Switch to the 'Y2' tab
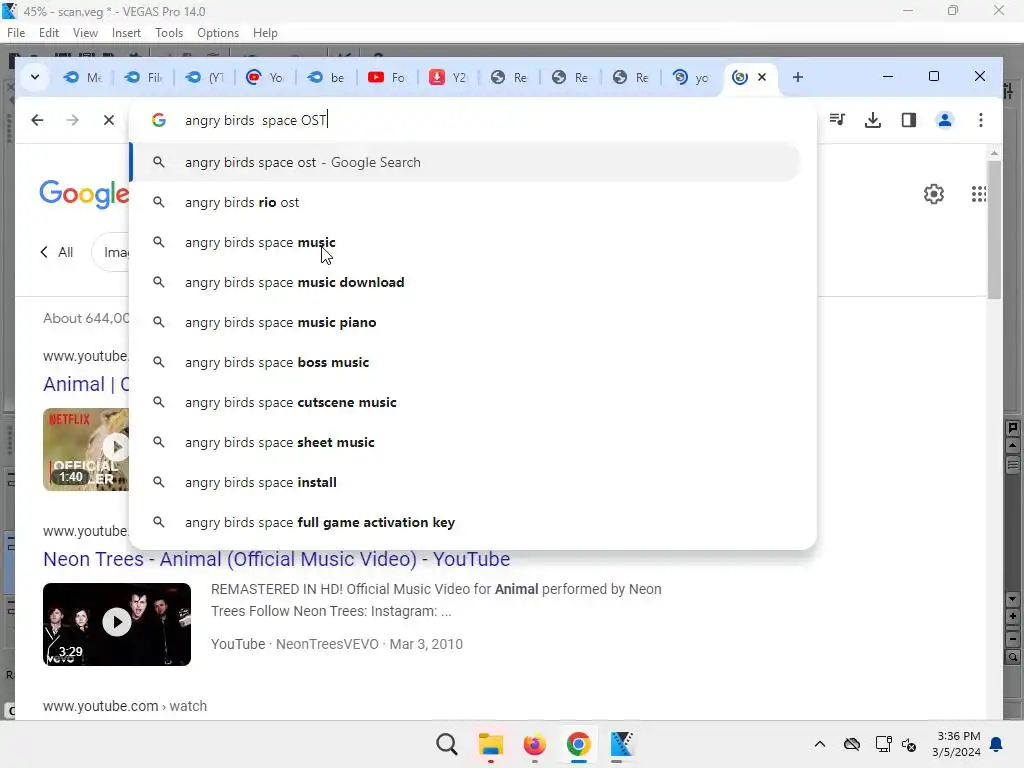Viewport: 1024px width, 768px height. tap(448, 77)
